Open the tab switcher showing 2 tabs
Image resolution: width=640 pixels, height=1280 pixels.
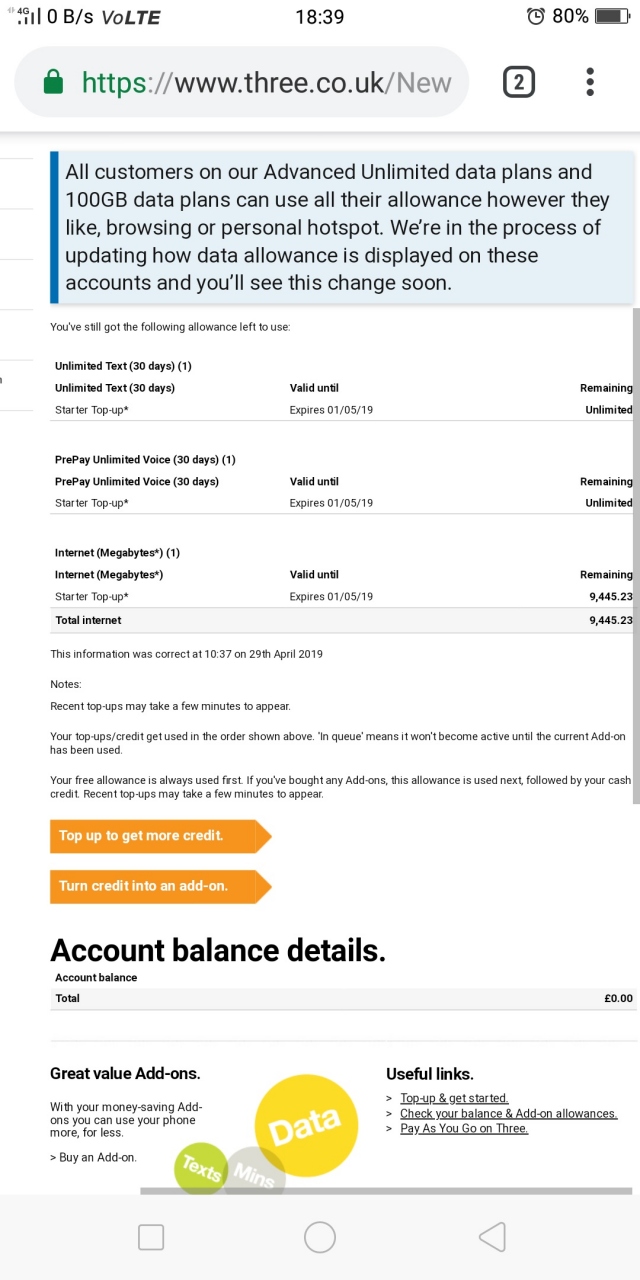click(x=518, y=82)
